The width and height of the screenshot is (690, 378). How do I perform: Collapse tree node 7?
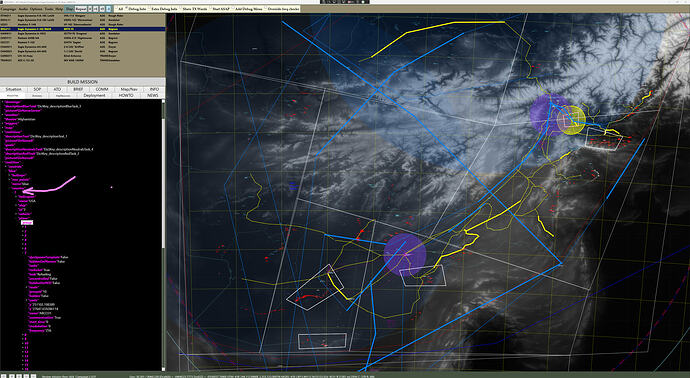pyautogui.click(x=23, y=253)
